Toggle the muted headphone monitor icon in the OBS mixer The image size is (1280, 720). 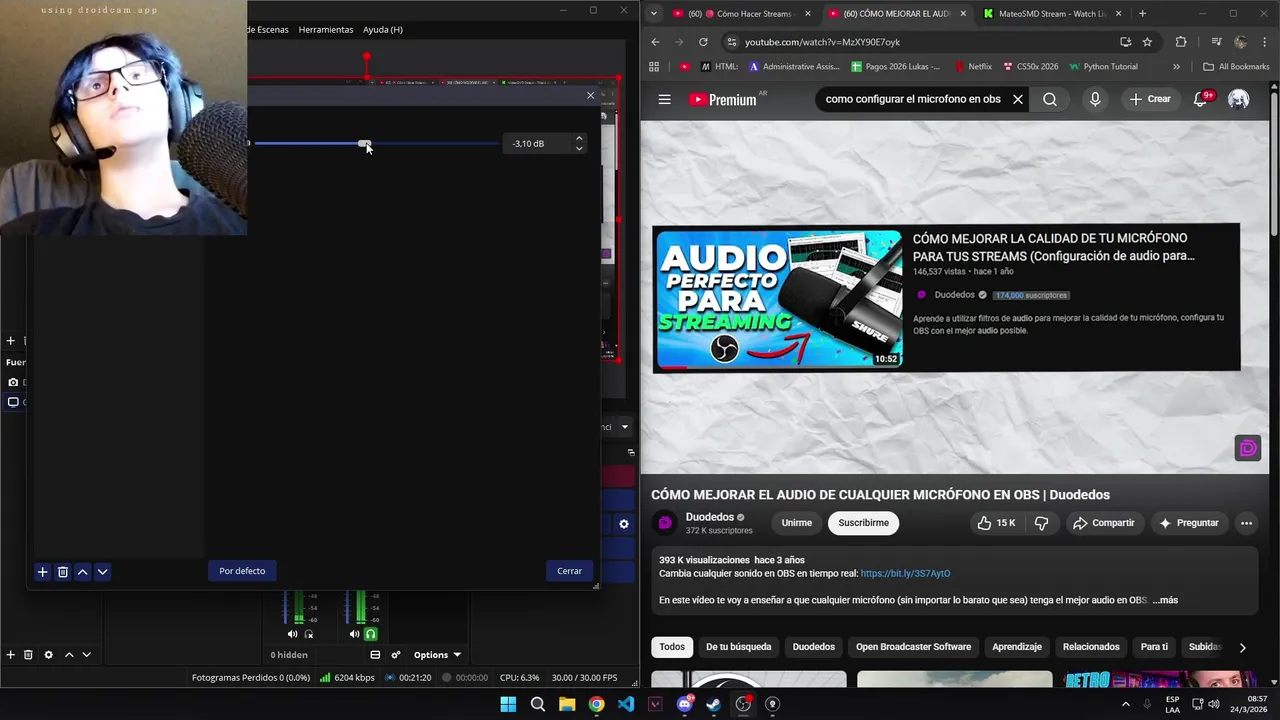[308, 634]
